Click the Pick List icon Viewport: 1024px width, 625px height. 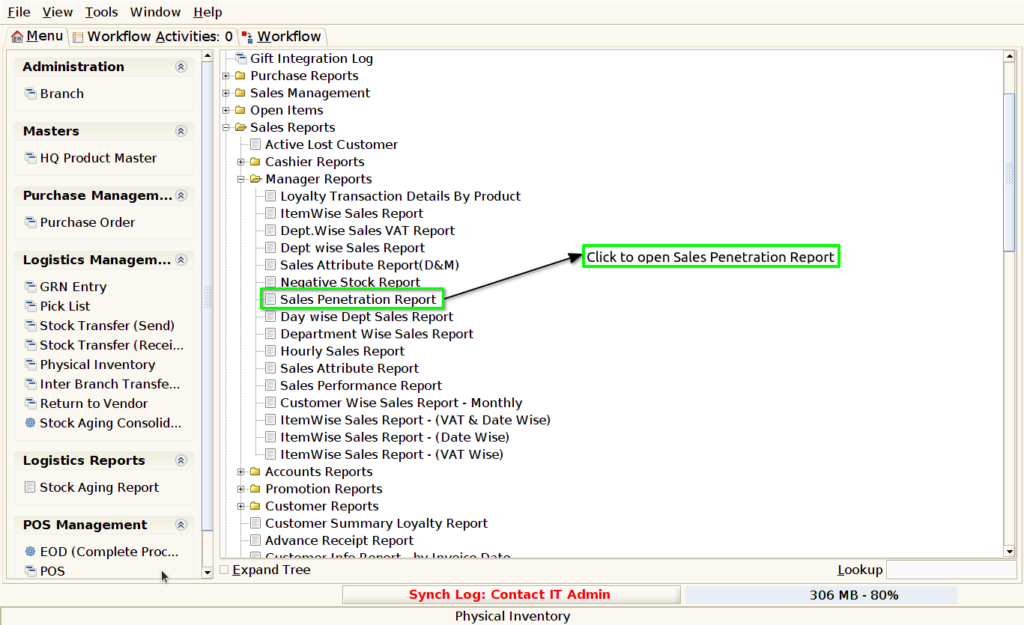30,306
